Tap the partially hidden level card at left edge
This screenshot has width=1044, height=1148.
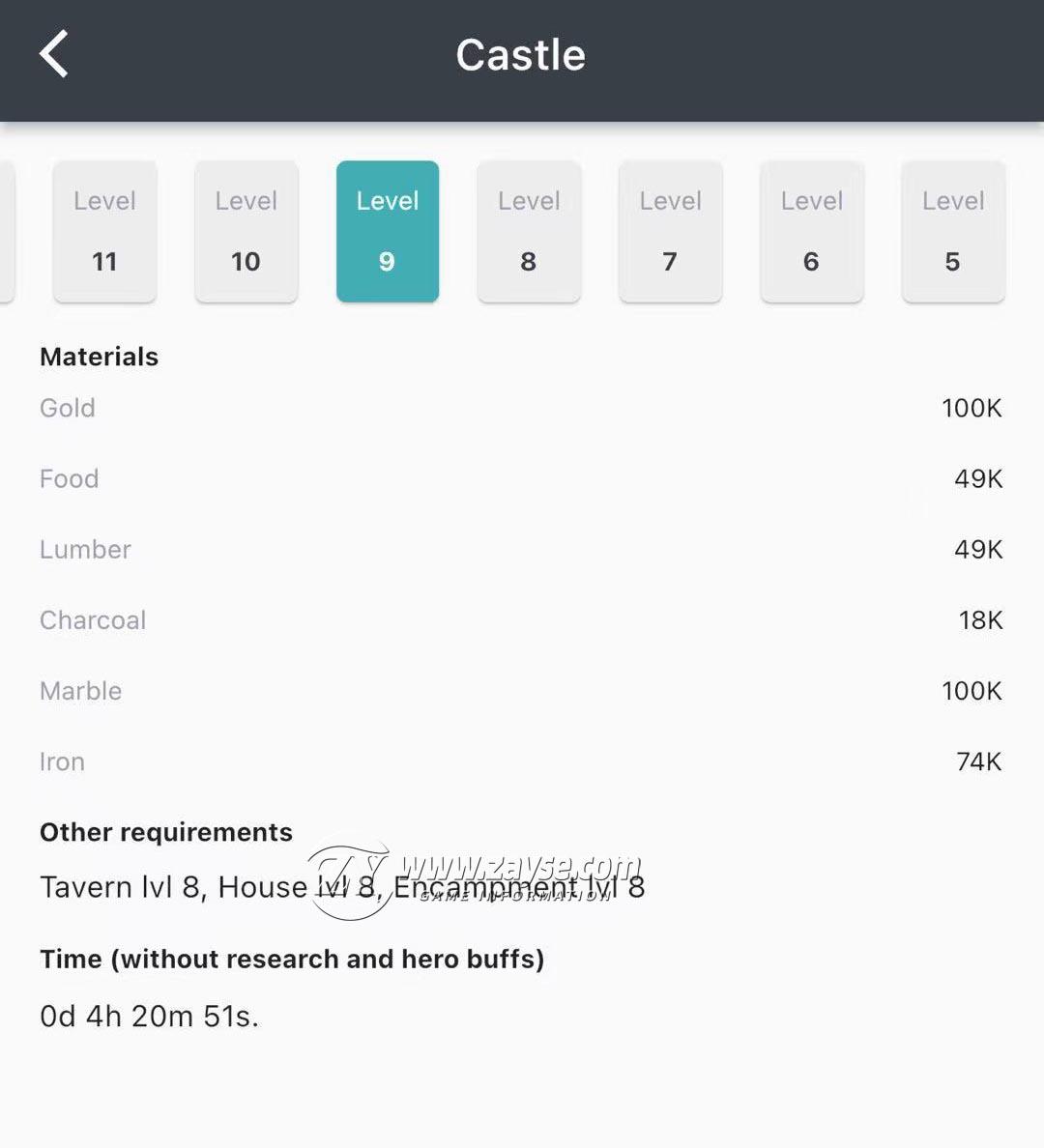click(7, 231)
